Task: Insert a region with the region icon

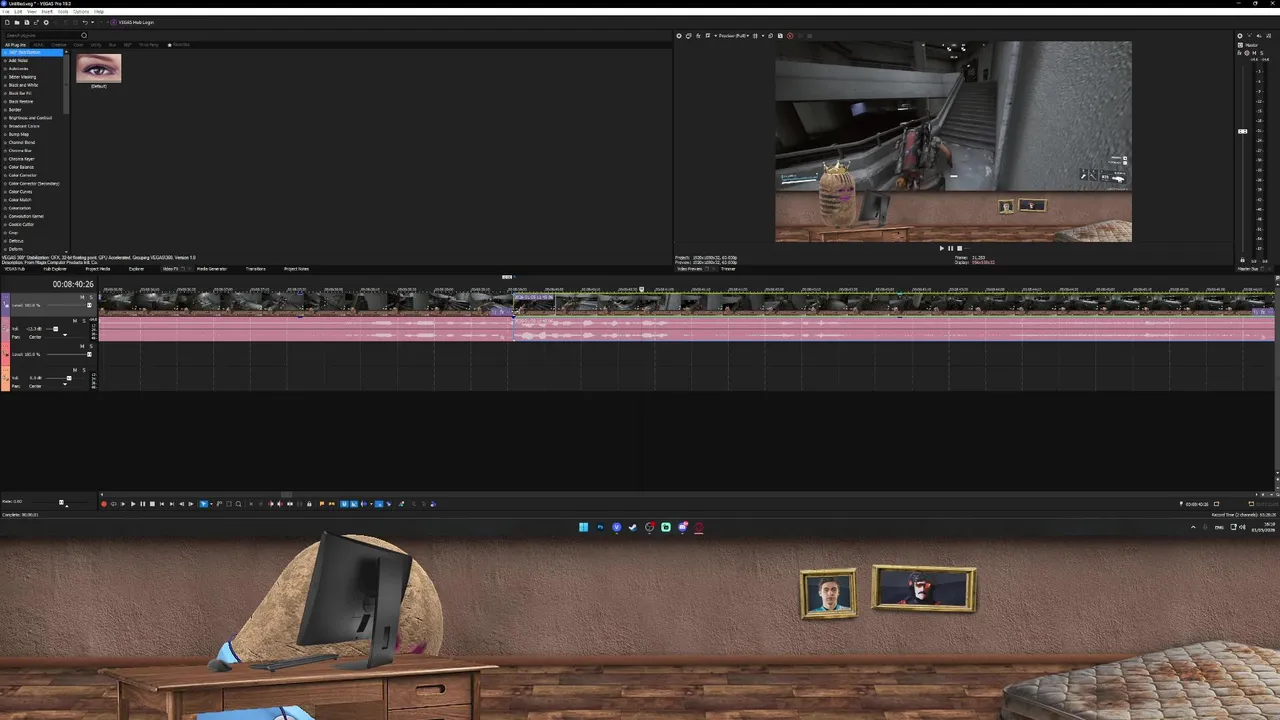Action: 332,504
